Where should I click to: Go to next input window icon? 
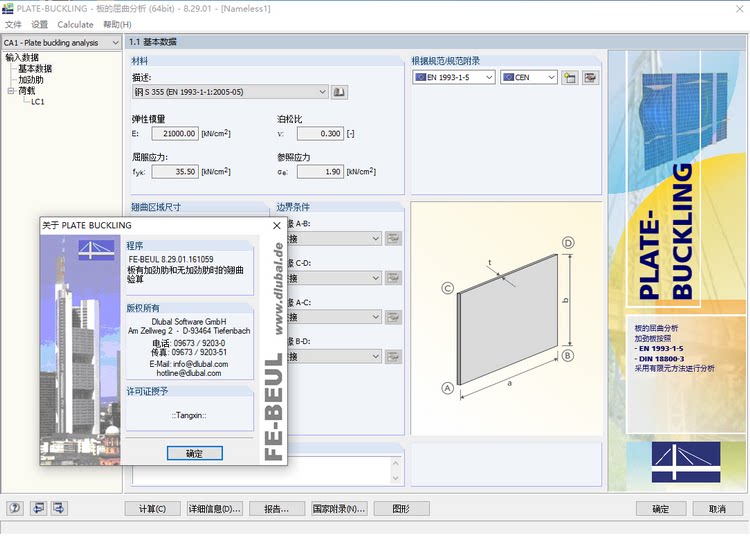tap(59, 508)
